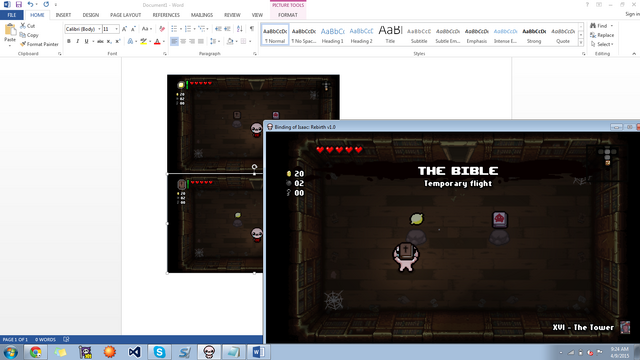Apply the yellow text highlight color
Image resolution: width=640 pixels, height=360 pixels.
143,41
